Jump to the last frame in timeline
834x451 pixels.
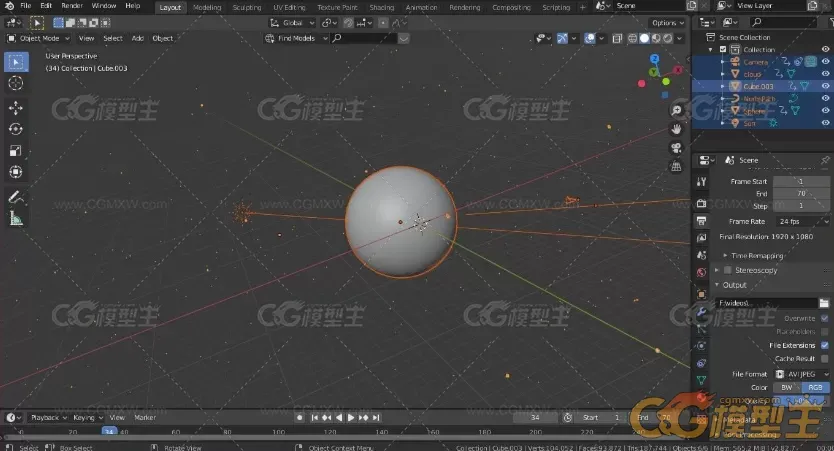click(x=376, y=418)
